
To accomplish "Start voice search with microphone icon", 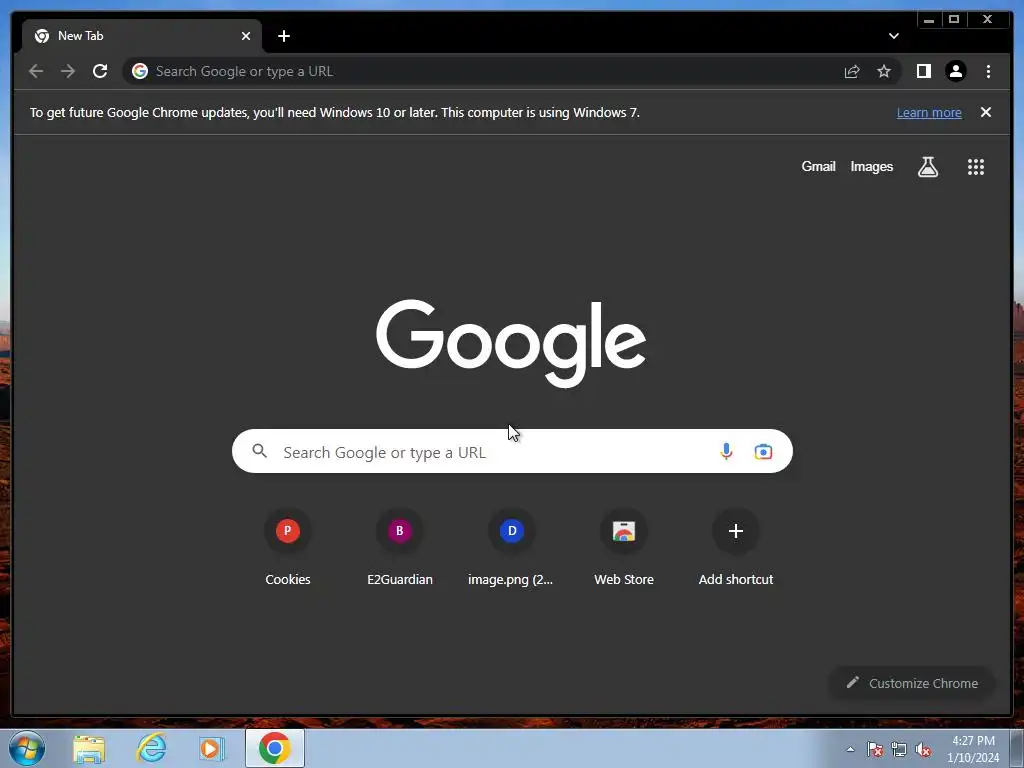I will pyautogui.click(x=726, y=451).
